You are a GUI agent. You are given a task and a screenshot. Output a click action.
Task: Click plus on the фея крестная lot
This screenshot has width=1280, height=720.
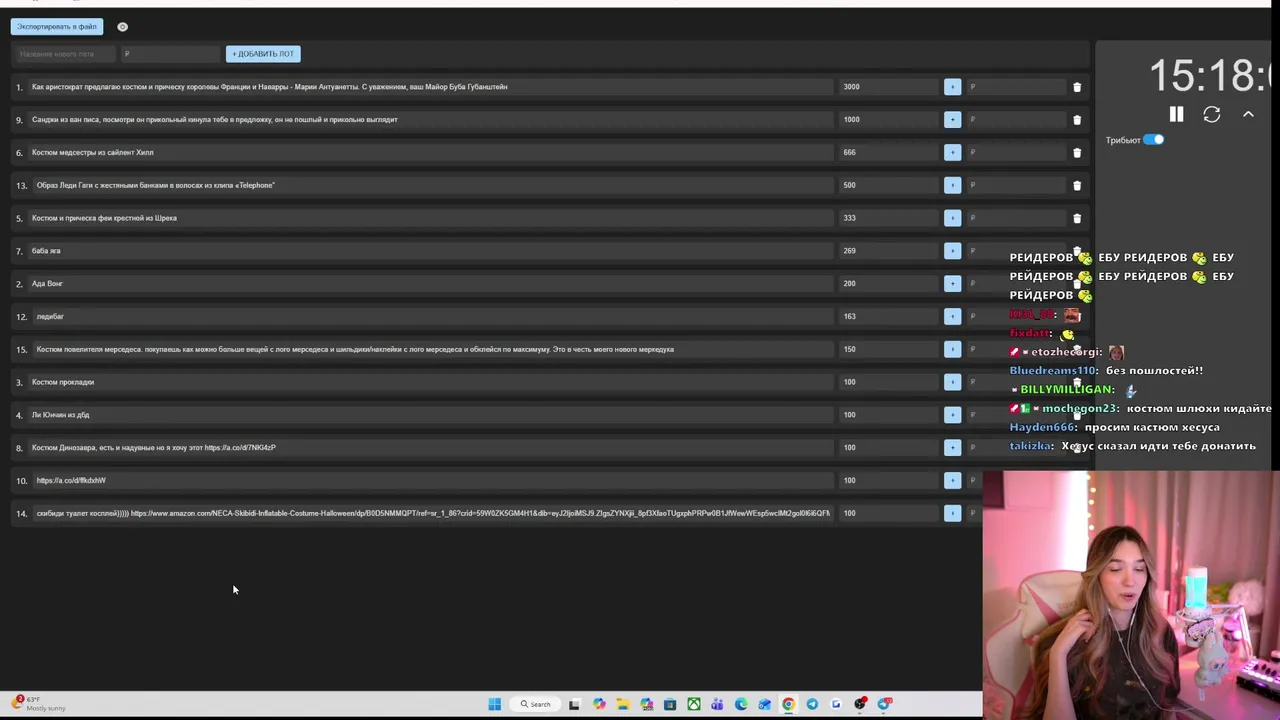tap(952, 218)
